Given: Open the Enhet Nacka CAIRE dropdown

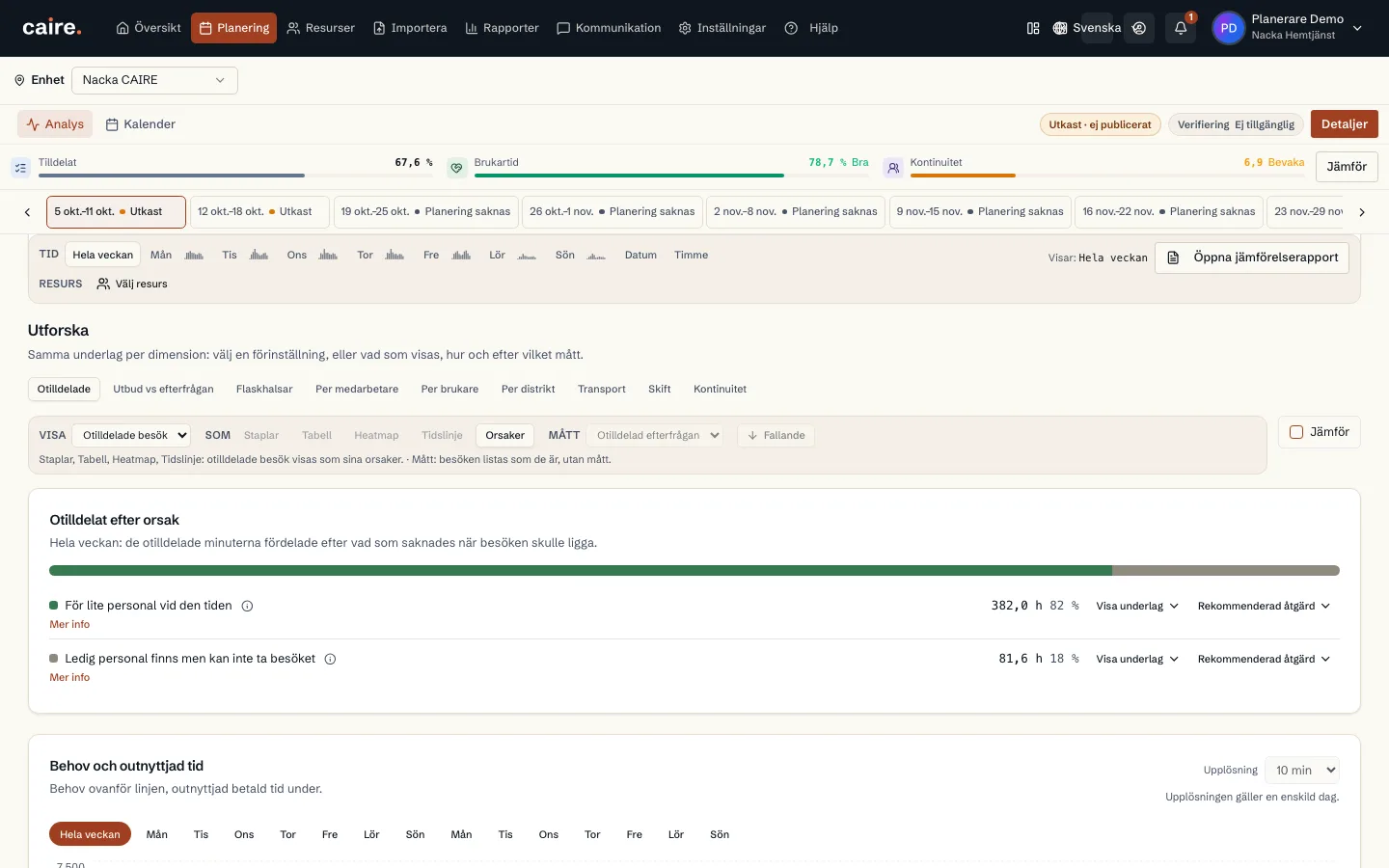Looking at the screenshot, I should (154, 80).
